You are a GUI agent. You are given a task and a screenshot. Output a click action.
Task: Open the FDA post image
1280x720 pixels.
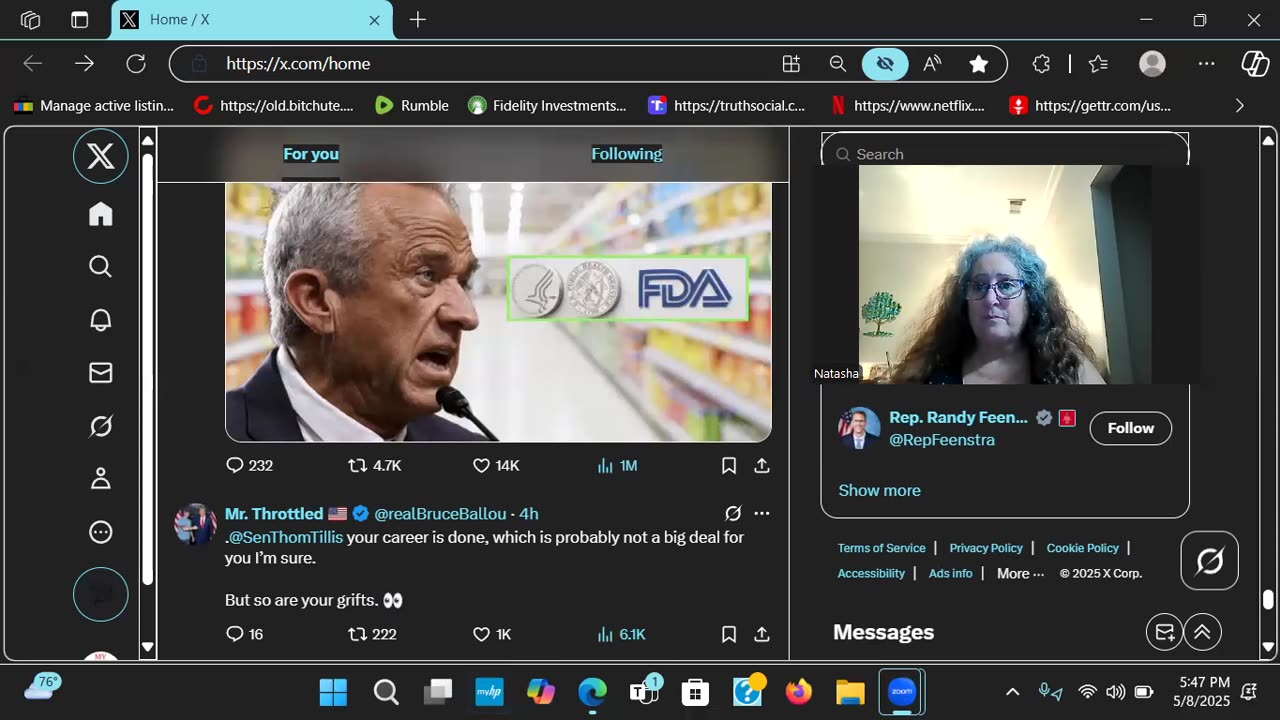coord(498,312)
